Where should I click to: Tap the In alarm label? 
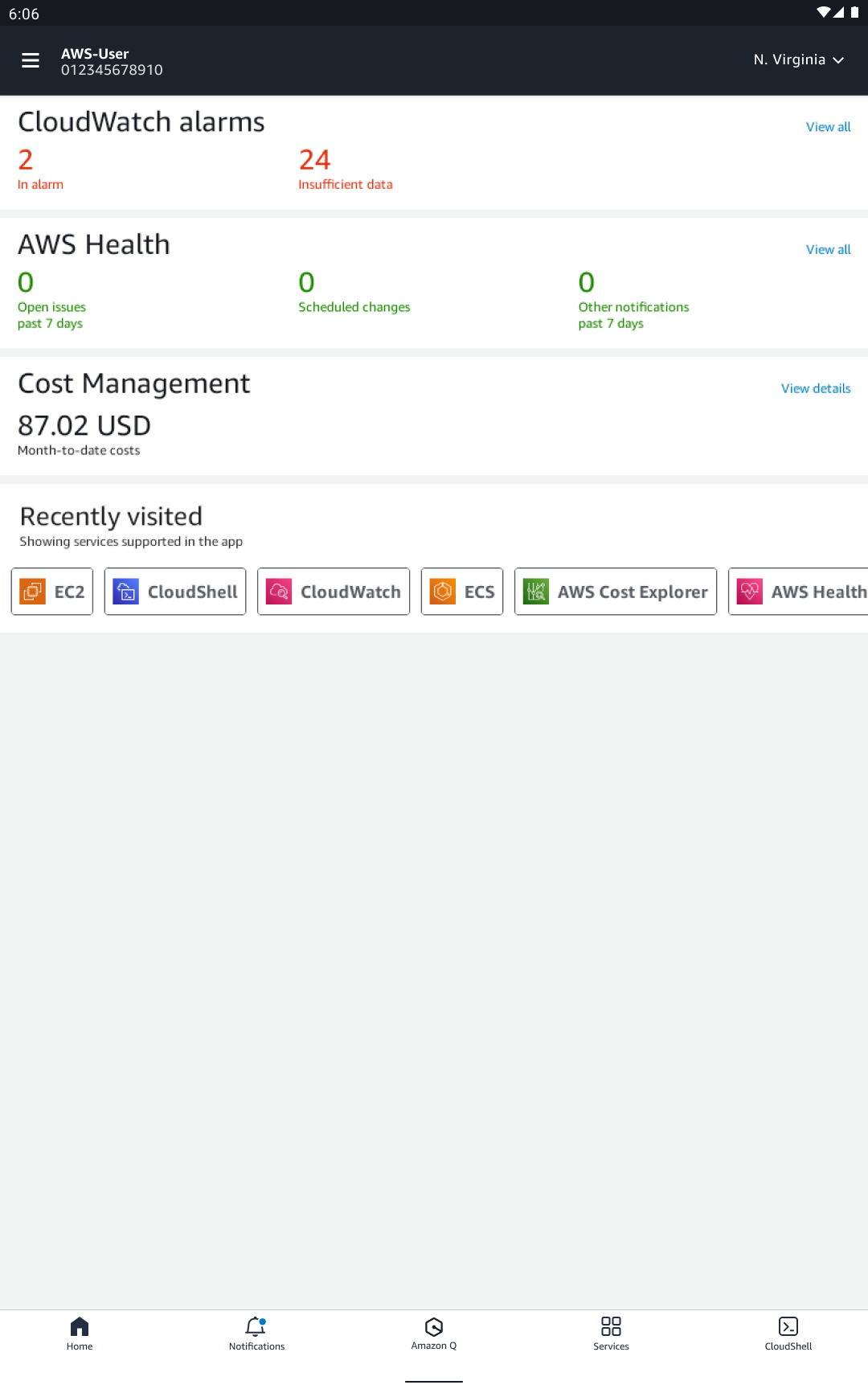click(x=40, y=185)
